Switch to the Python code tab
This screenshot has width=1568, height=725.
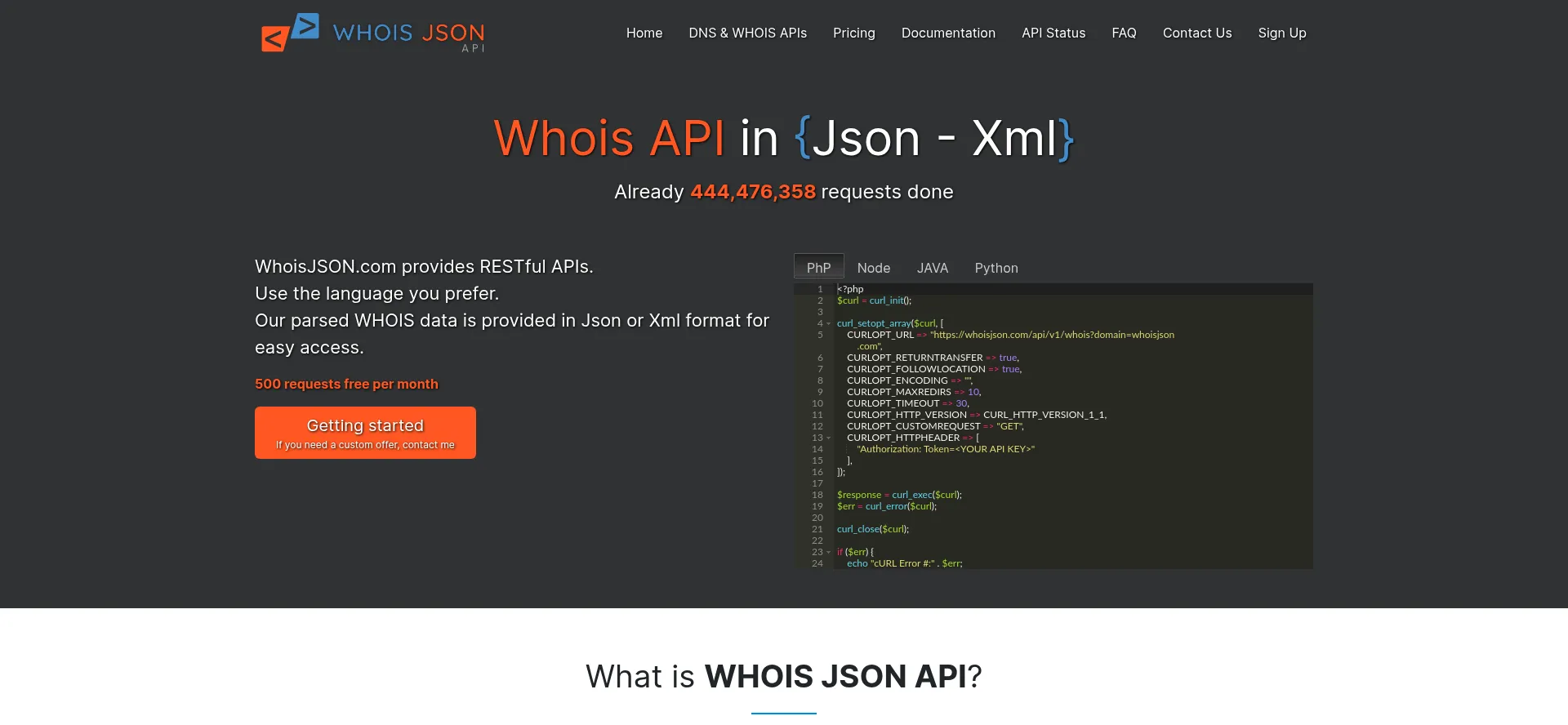[996, 268]
